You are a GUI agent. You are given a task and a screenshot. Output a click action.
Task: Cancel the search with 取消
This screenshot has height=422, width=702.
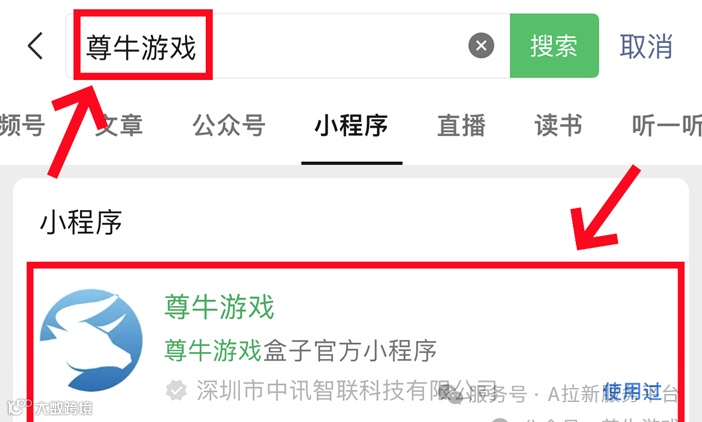pos(646,46)
